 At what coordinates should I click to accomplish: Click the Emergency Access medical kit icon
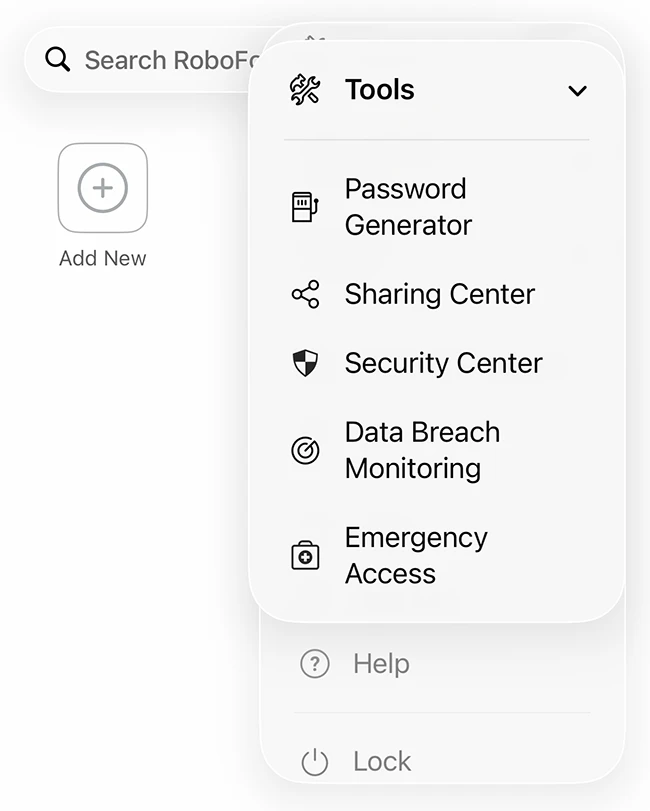click(305, 556)
